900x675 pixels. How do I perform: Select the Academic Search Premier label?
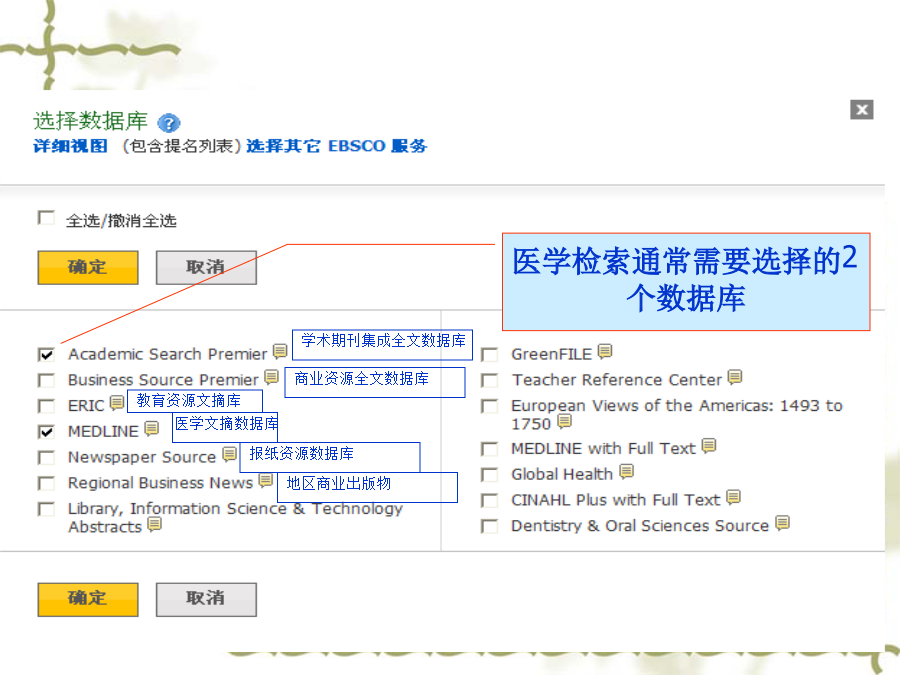(x=168, y=354)
